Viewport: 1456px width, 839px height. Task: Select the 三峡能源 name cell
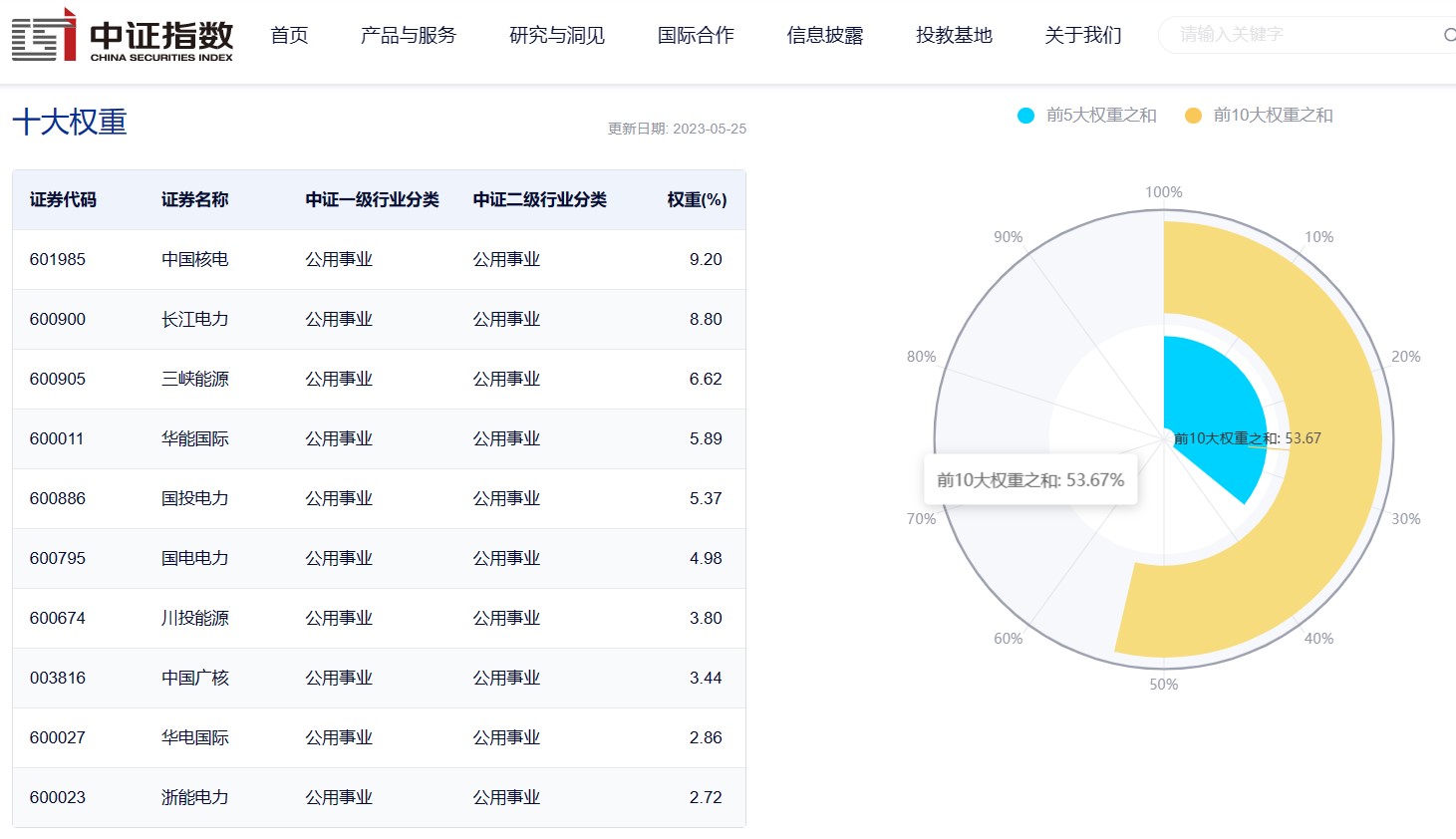[x=195, y=380]
